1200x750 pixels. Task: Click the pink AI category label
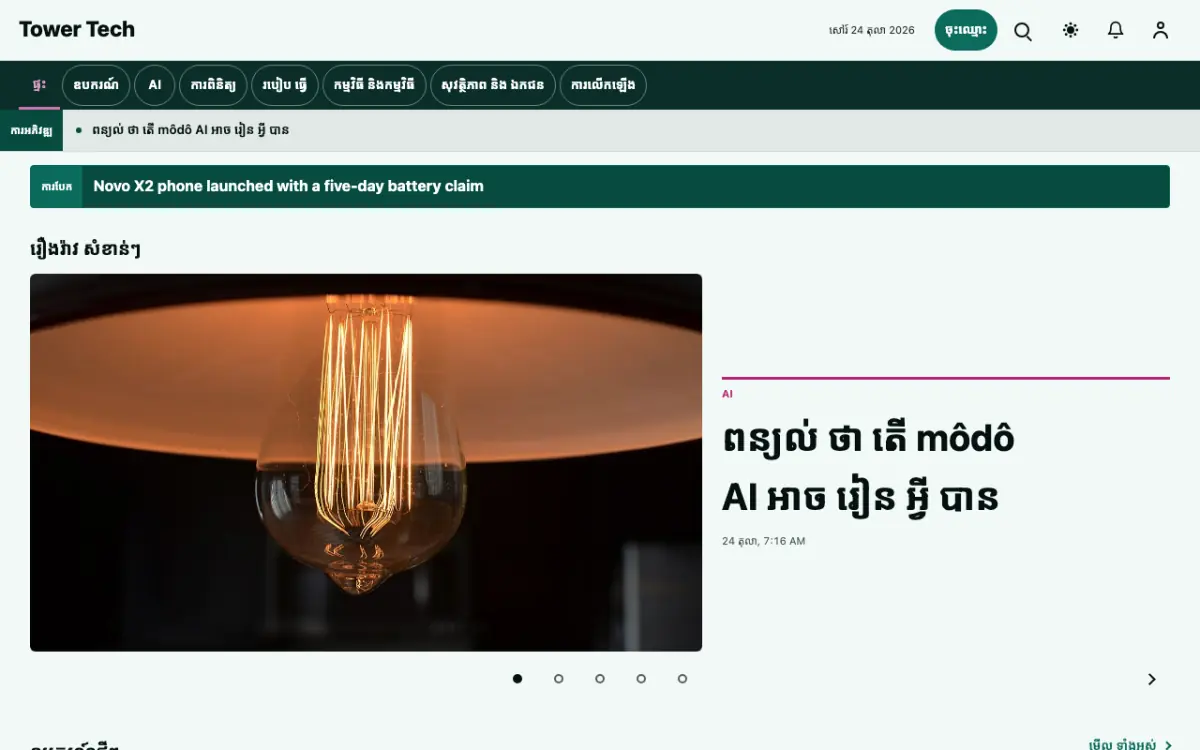coord(727,394)
